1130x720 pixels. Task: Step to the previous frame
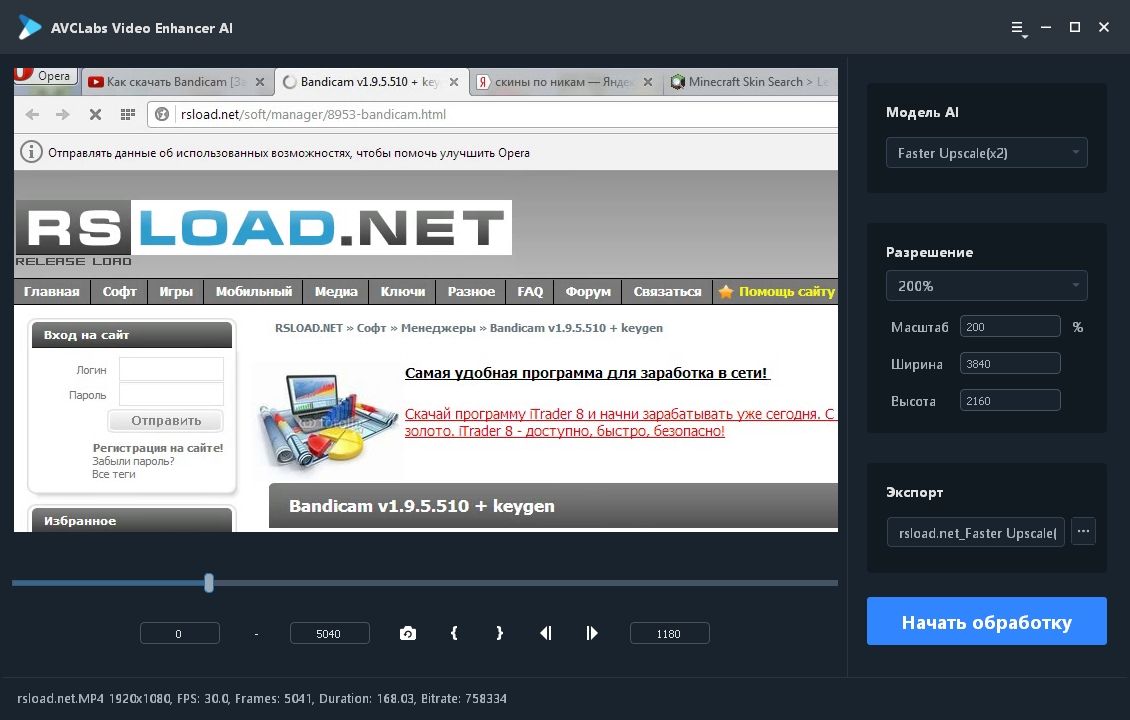[x=546, y=634]
